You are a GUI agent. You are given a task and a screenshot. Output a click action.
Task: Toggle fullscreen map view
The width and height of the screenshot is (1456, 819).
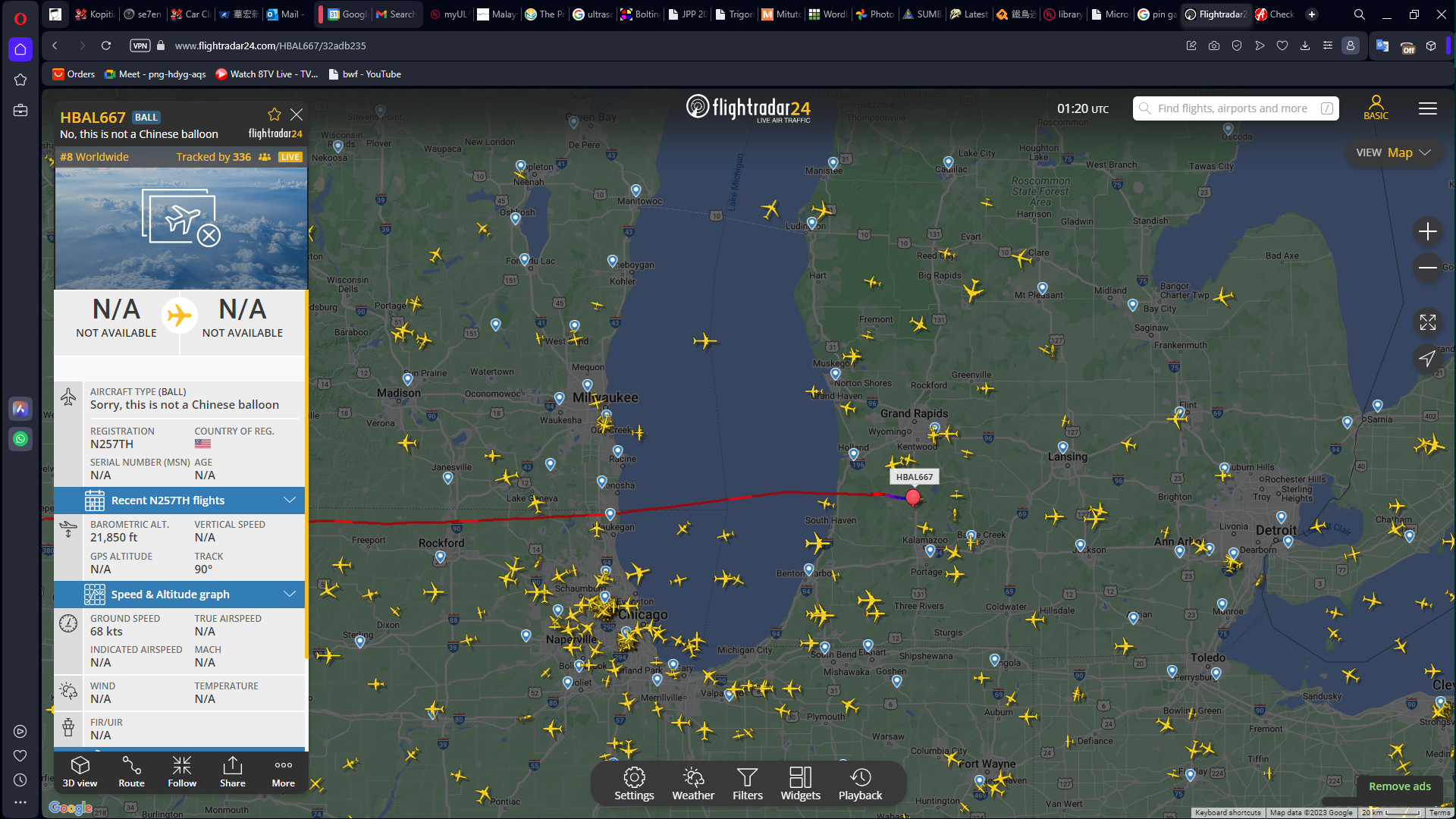[x=1428, y=322]
